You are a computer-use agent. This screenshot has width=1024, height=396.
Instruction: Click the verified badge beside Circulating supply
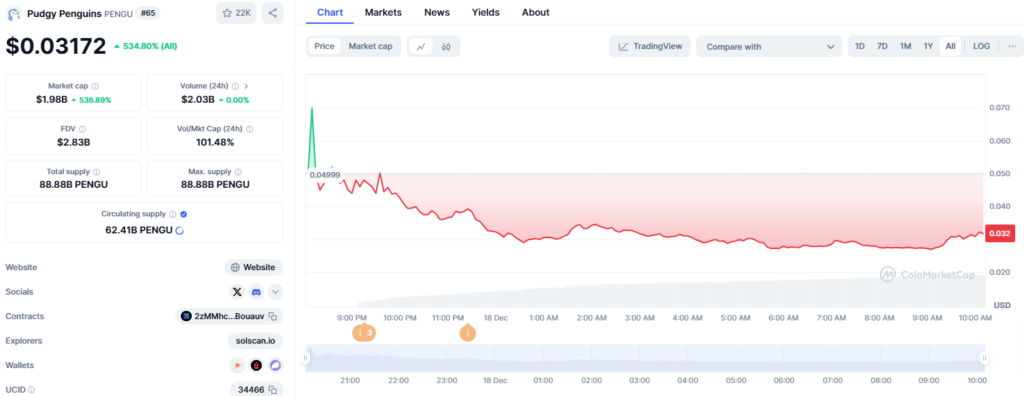[184, 214]
